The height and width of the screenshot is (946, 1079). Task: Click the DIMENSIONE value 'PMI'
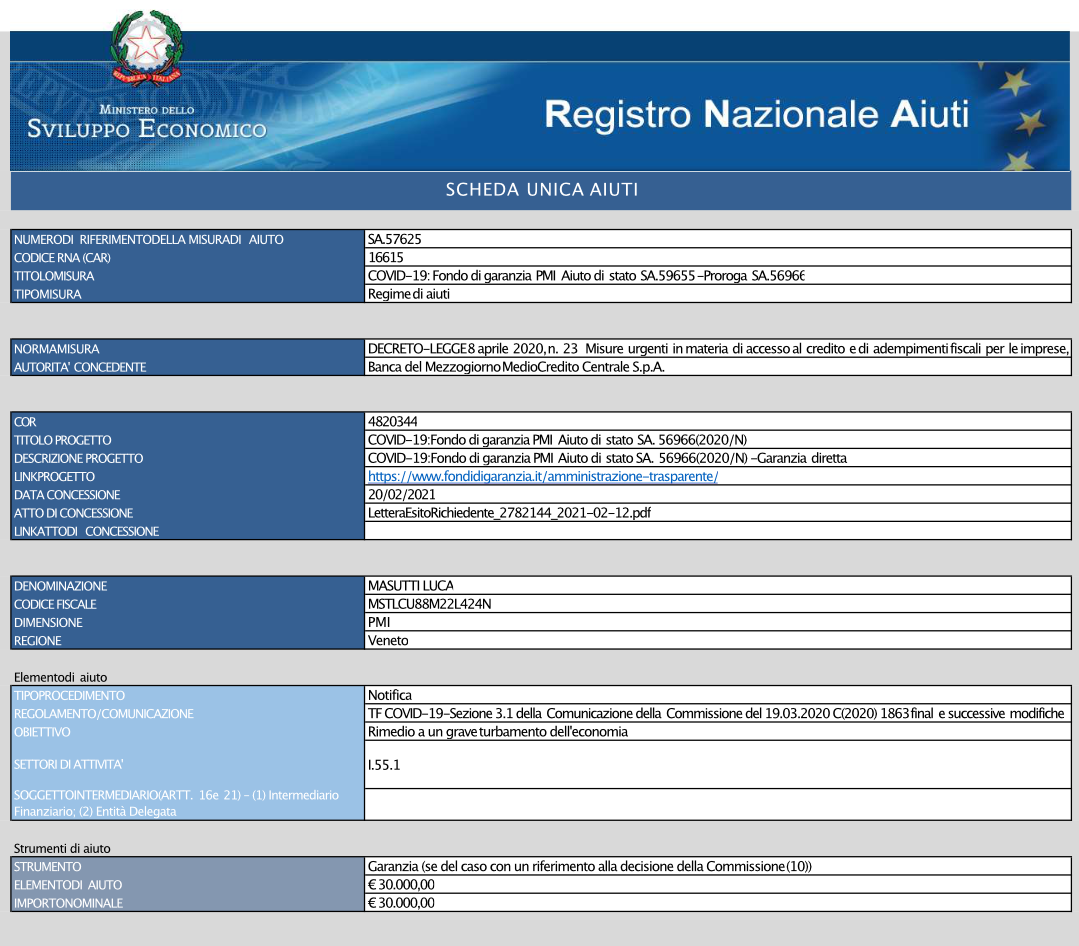pos(379,622)
